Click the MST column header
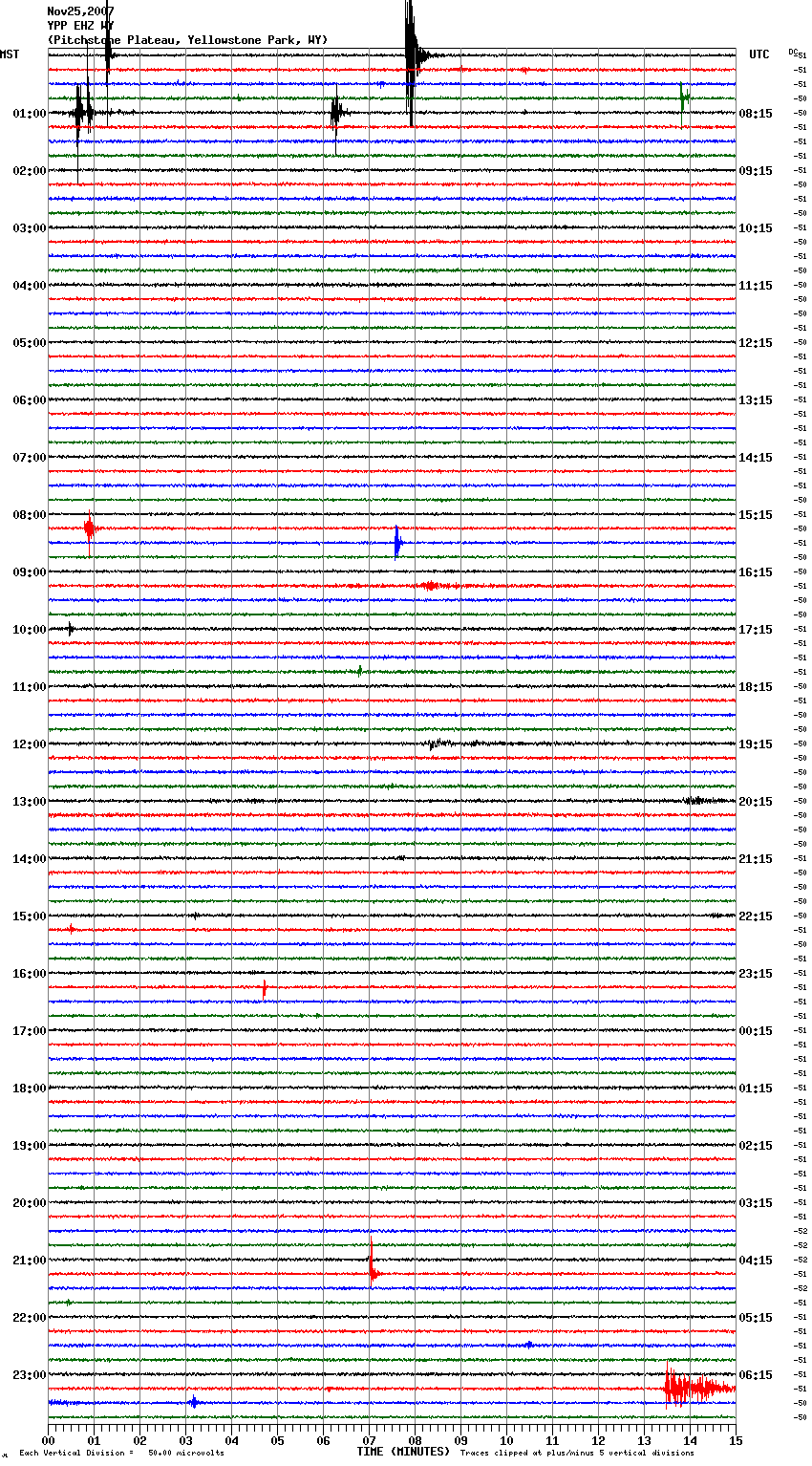This screenshot has width=812, height=1466. click(10, 54)
